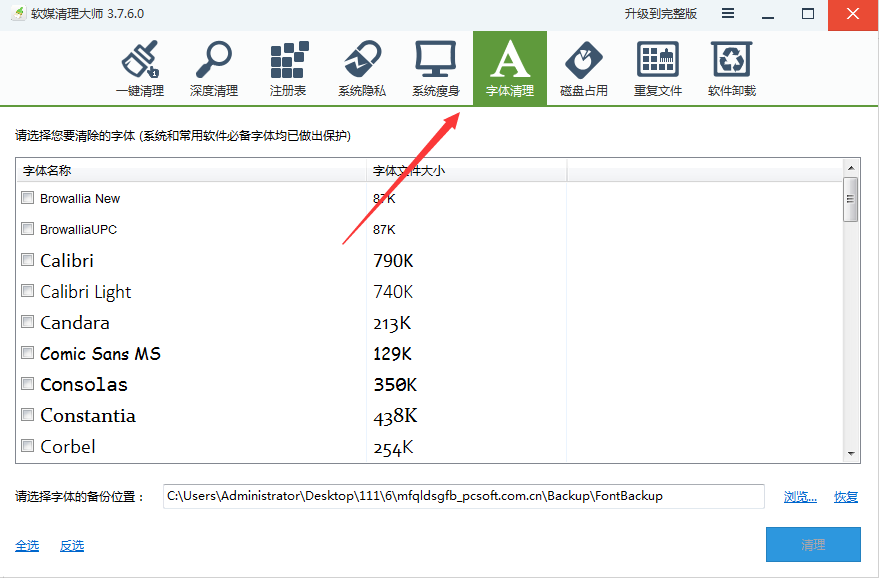879x578 pixels.
Task: Select the 字体清理 font cleanup tab
Action: tap(510, 68)
